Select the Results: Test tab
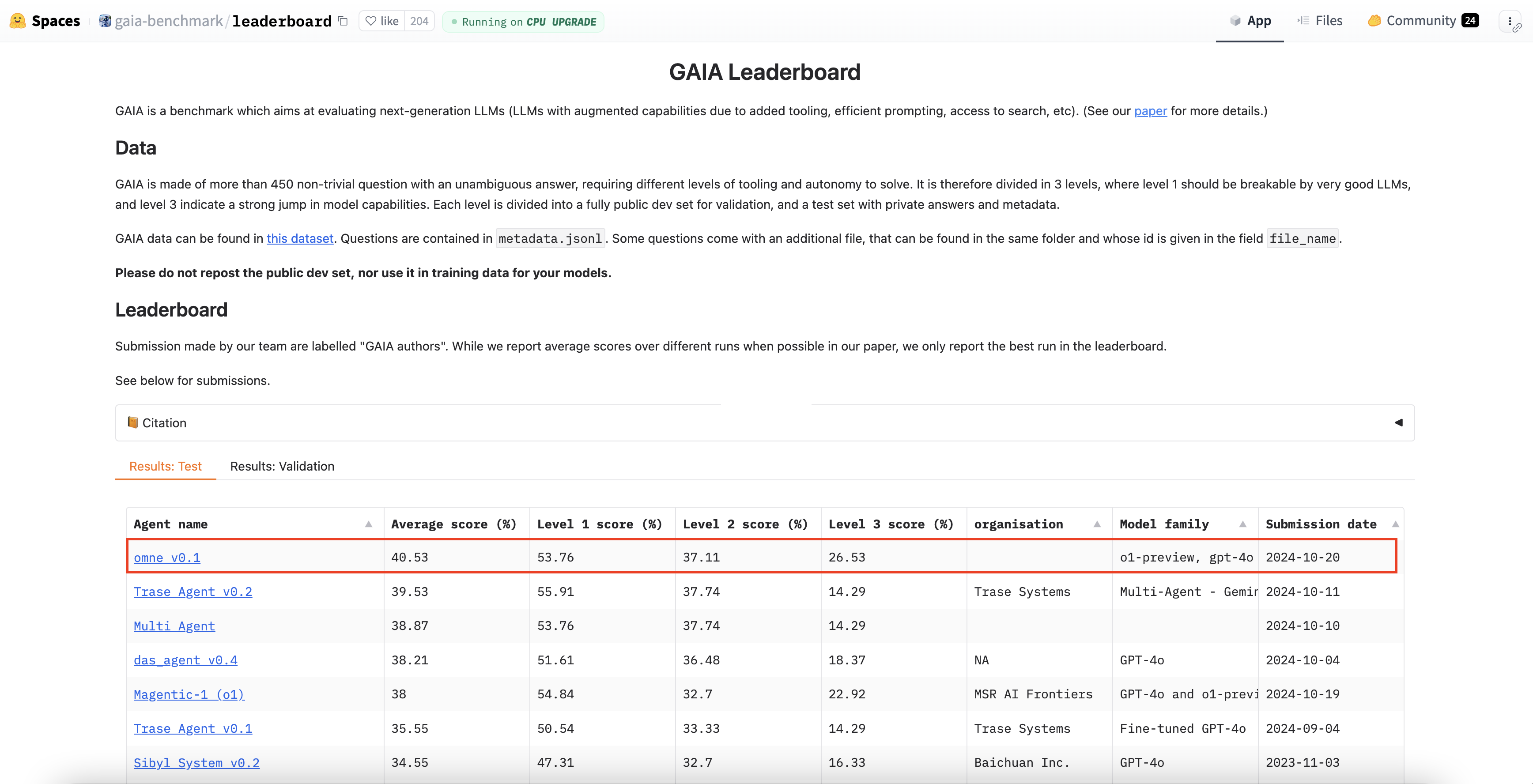Viewport: 1533px width, 784px height. point(166,466)
